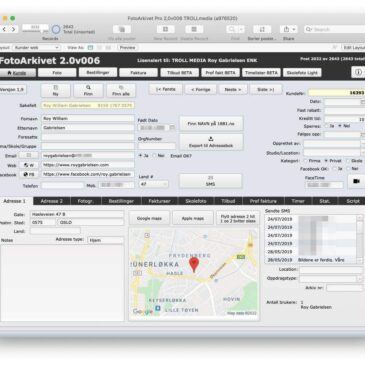Click the Kunde home navigation button

[x=17, y=73]
